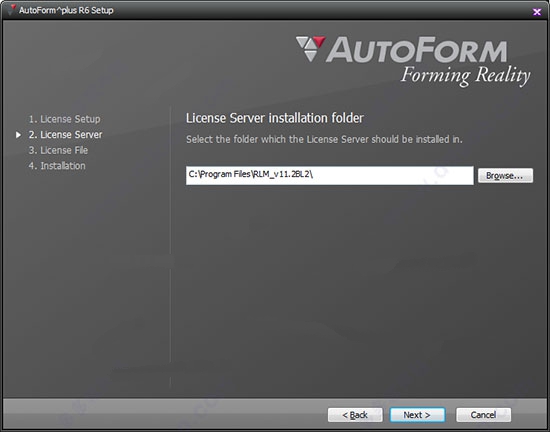Select step 1 License Setup
This screenshot has width=550, height=432.
click(65, 119)
